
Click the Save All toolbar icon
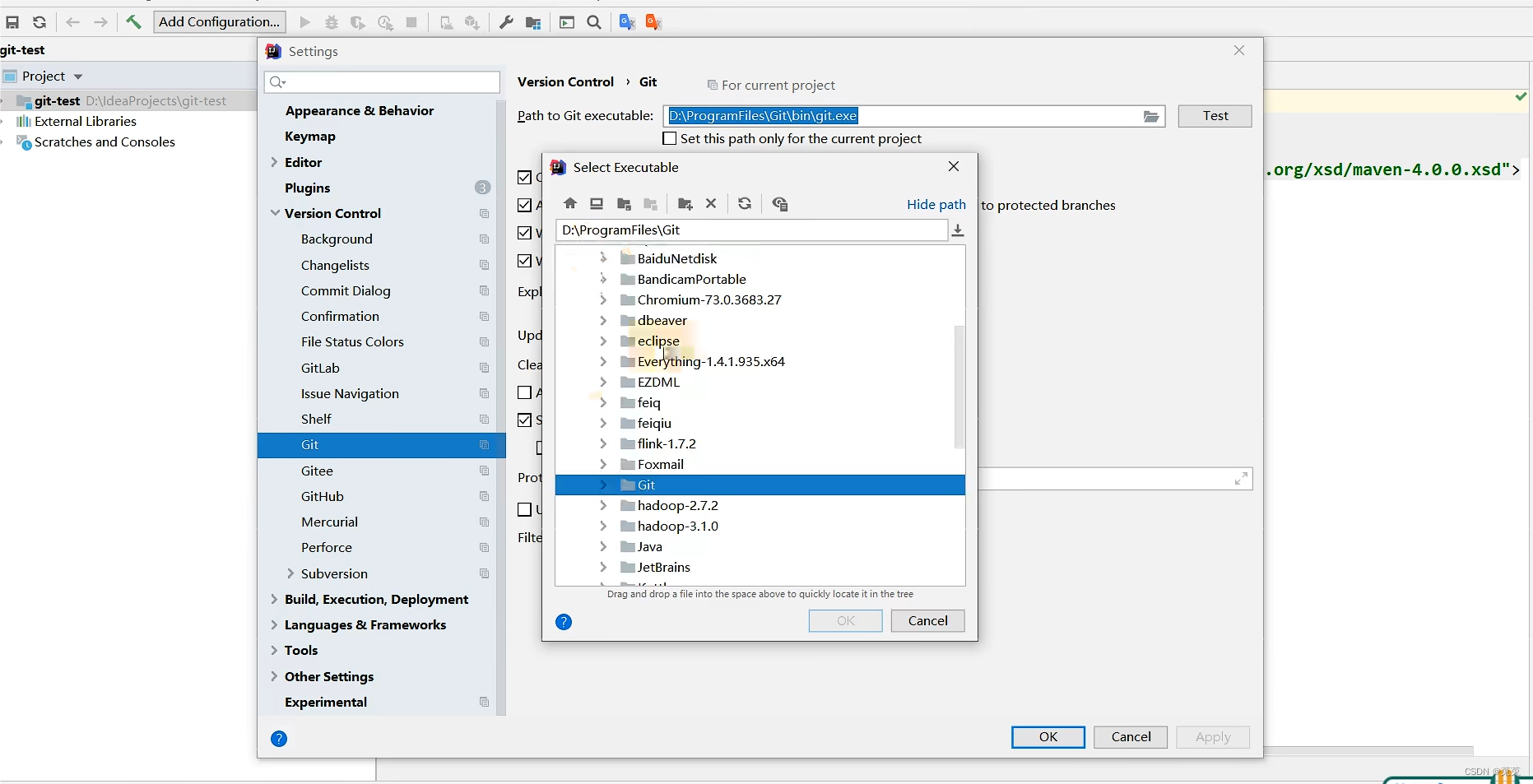[x=12, y=22]
